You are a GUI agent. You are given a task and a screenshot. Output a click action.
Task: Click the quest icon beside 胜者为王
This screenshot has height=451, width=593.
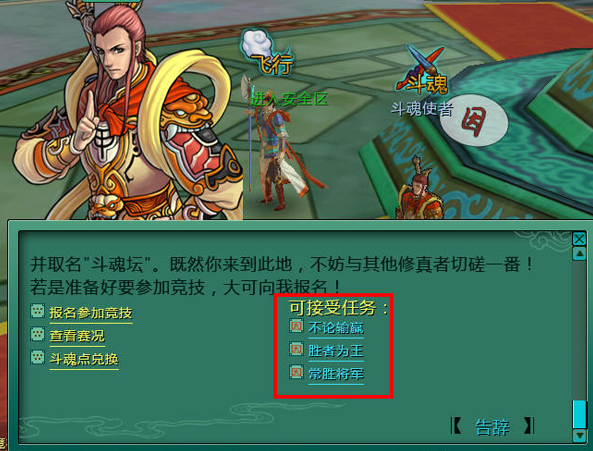[296, 349]
